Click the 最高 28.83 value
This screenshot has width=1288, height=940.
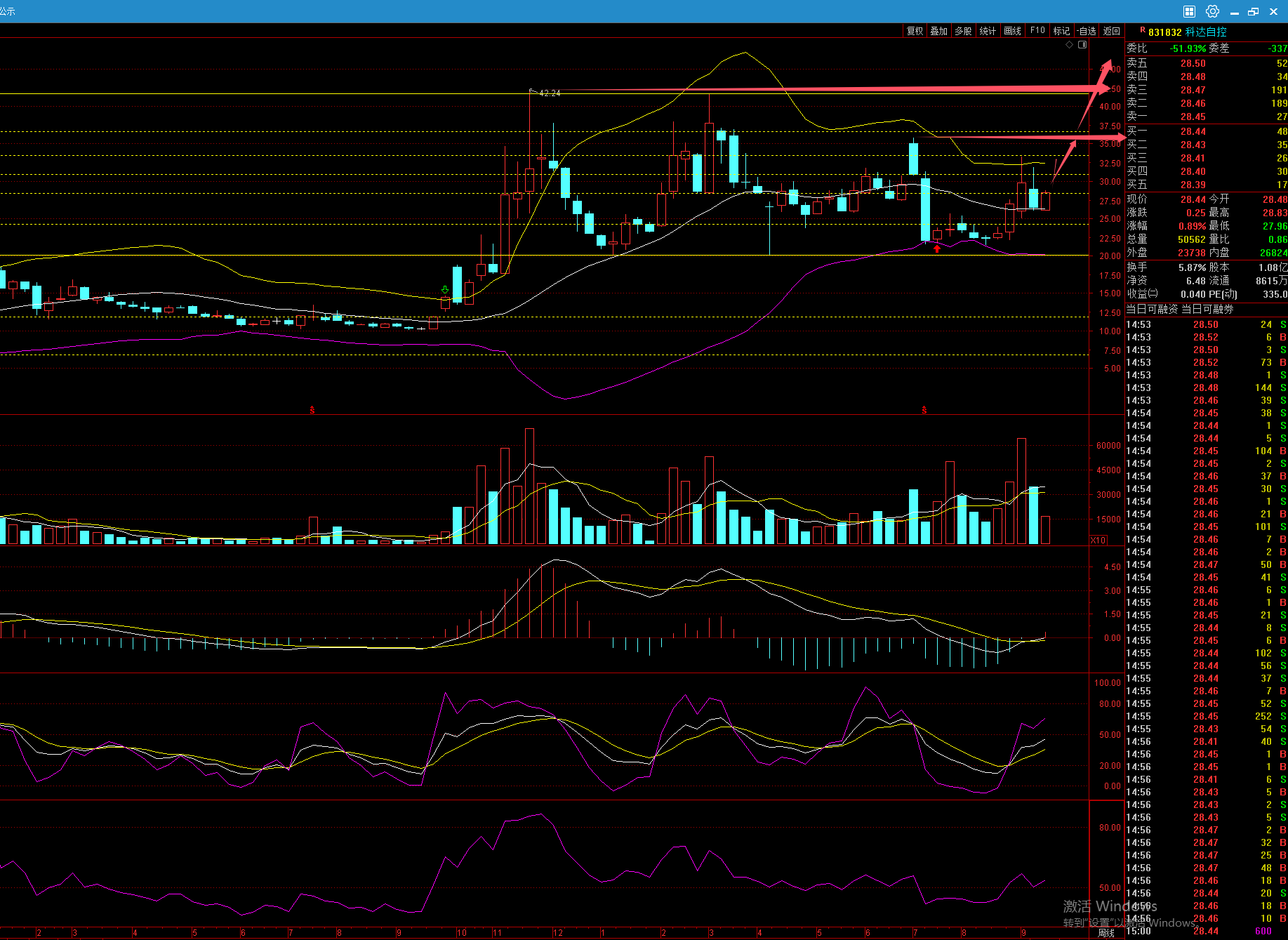[1275, 213]
